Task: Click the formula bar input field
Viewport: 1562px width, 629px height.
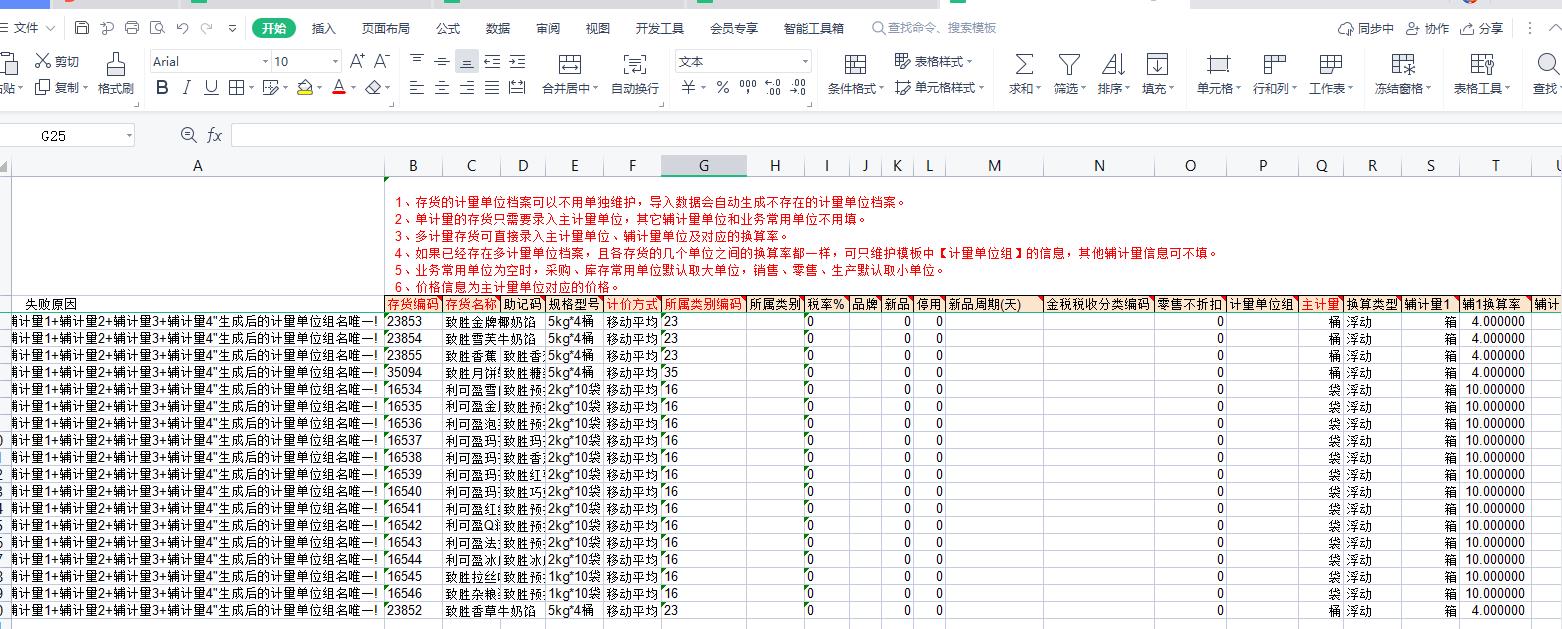Action: click(x=895, y=135)
